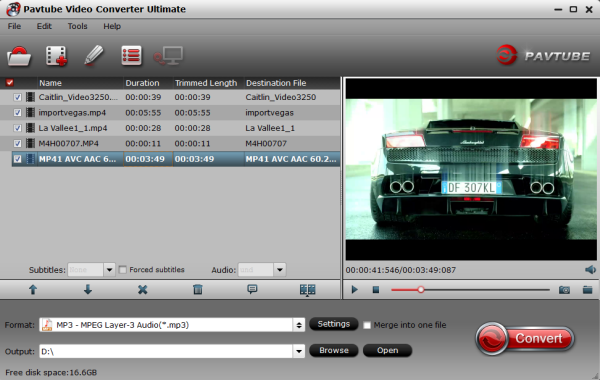This screenshot has height=380, width=600.
Task: Open the Edit menu
Action: coord(44,26)
